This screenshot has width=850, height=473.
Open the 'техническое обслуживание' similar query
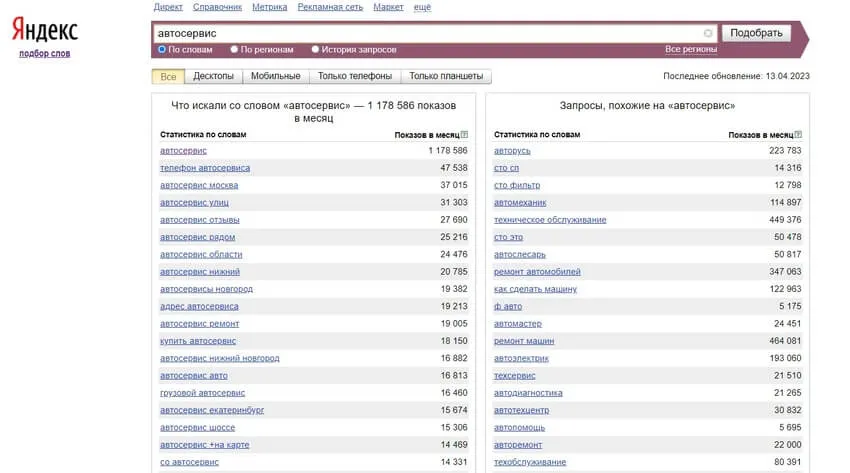click(550, 220)
